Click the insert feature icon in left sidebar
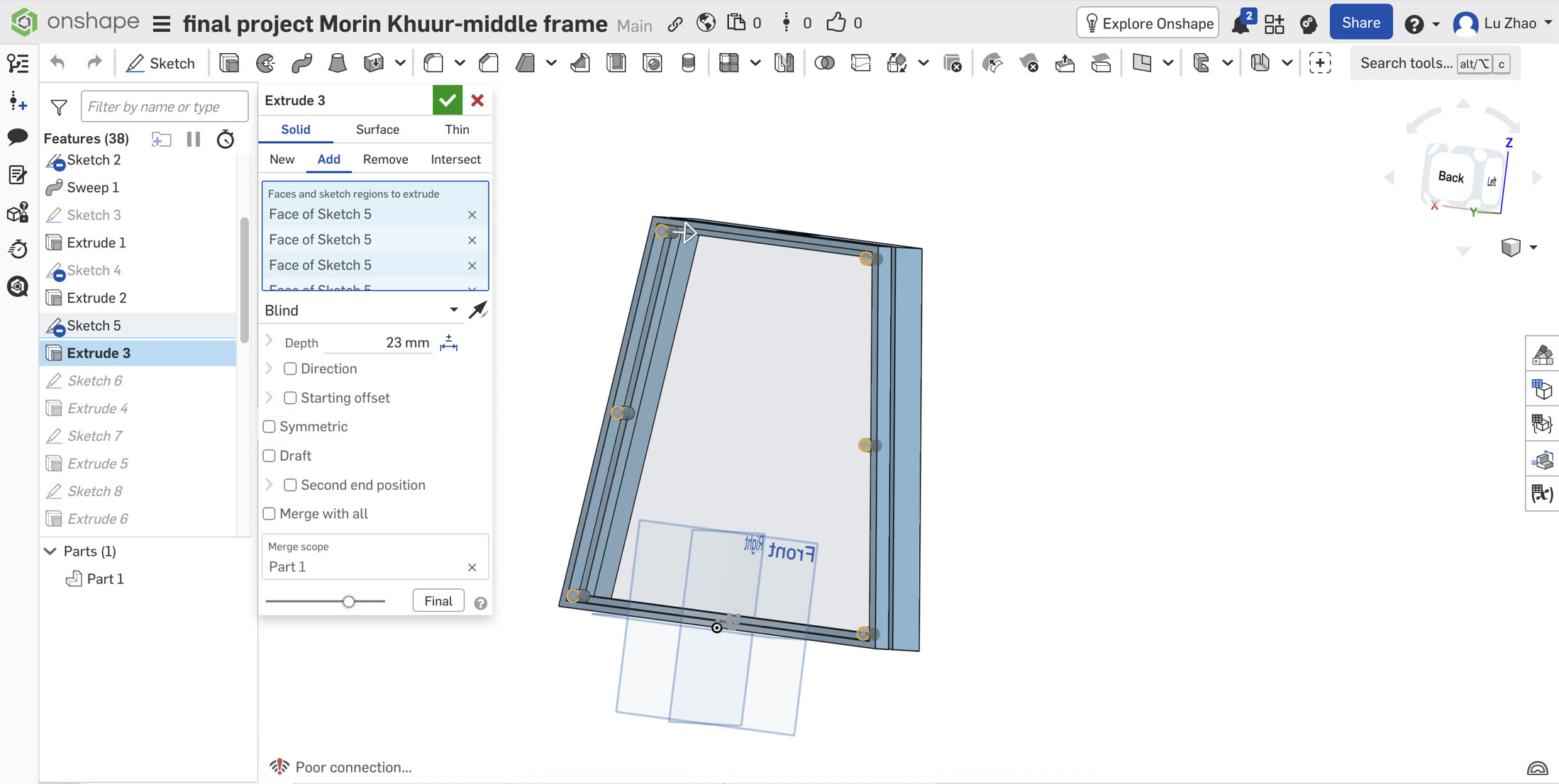Image resolution: width=1559 pixels, height=784 pixels. (18, 101)
